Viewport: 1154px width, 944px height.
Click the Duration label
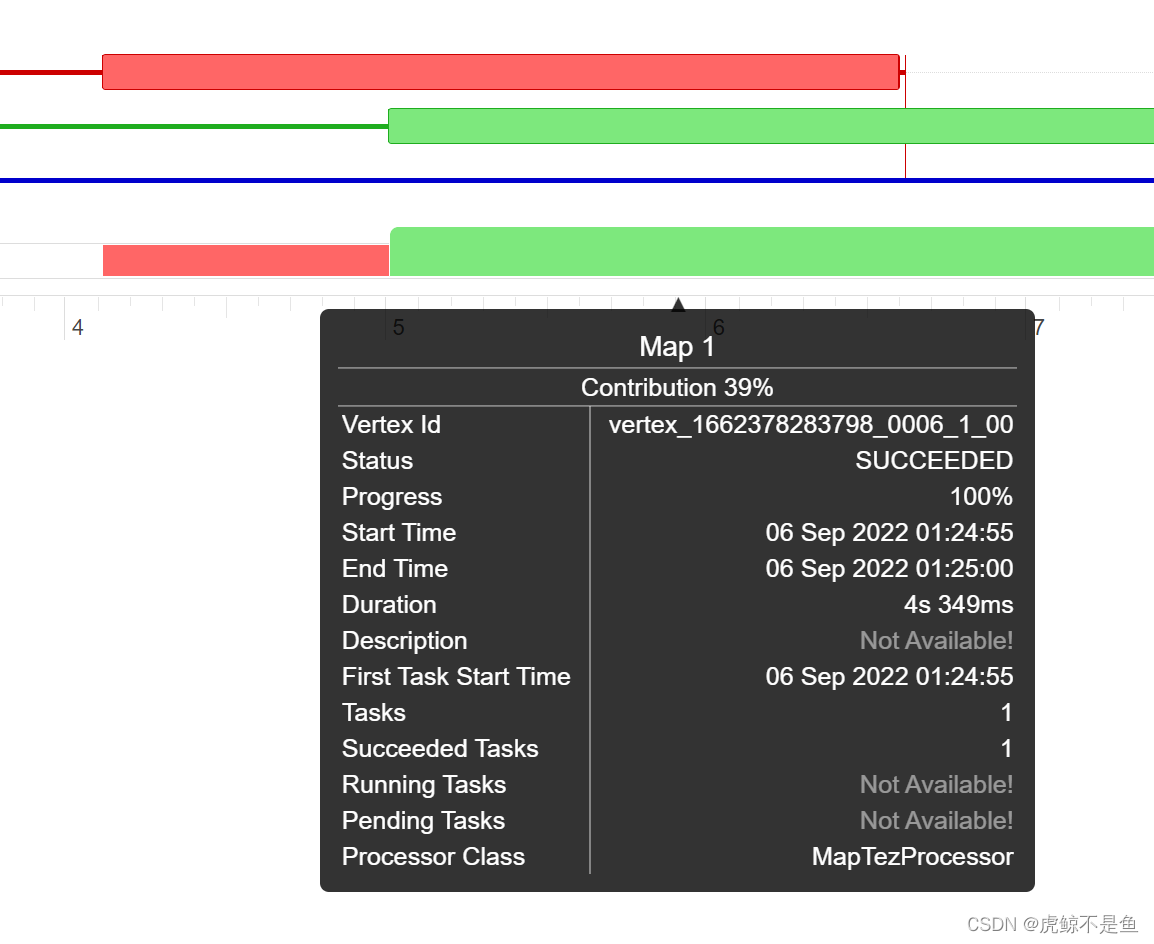(389, 605)
